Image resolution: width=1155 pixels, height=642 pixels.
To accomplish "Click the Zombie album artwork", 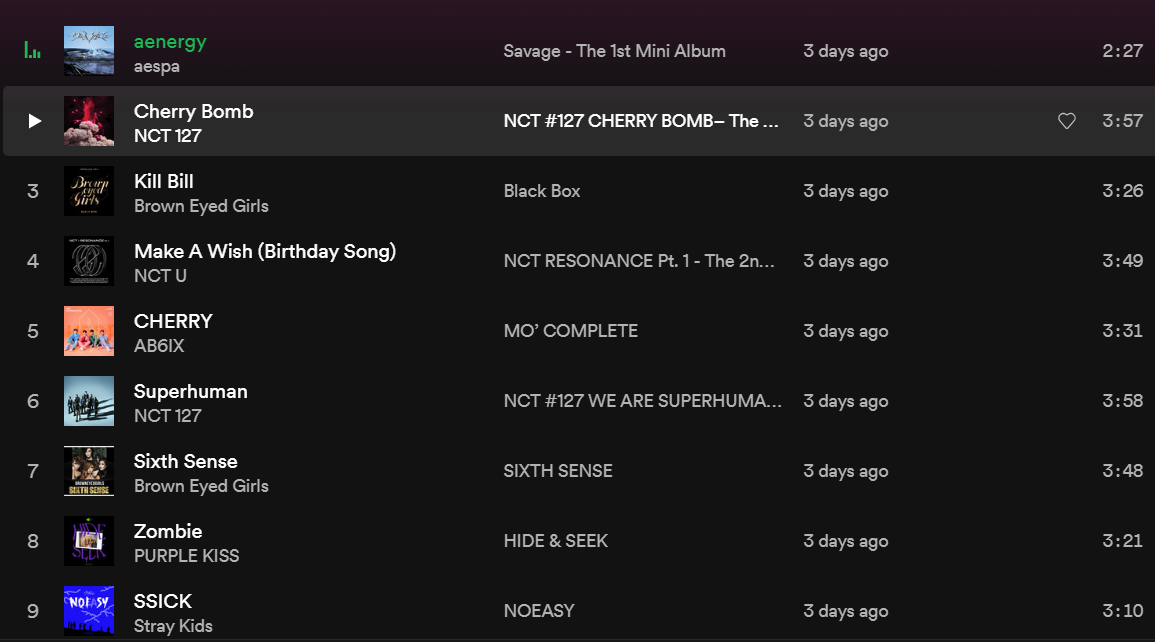I will [89, 540].
